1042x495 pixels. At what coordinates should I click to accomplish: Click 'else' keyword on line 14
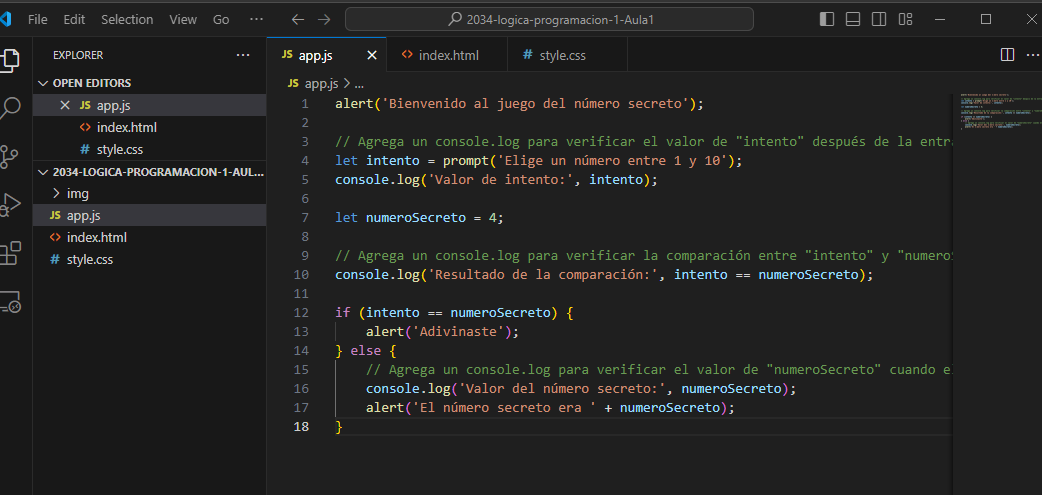point(365,350)
